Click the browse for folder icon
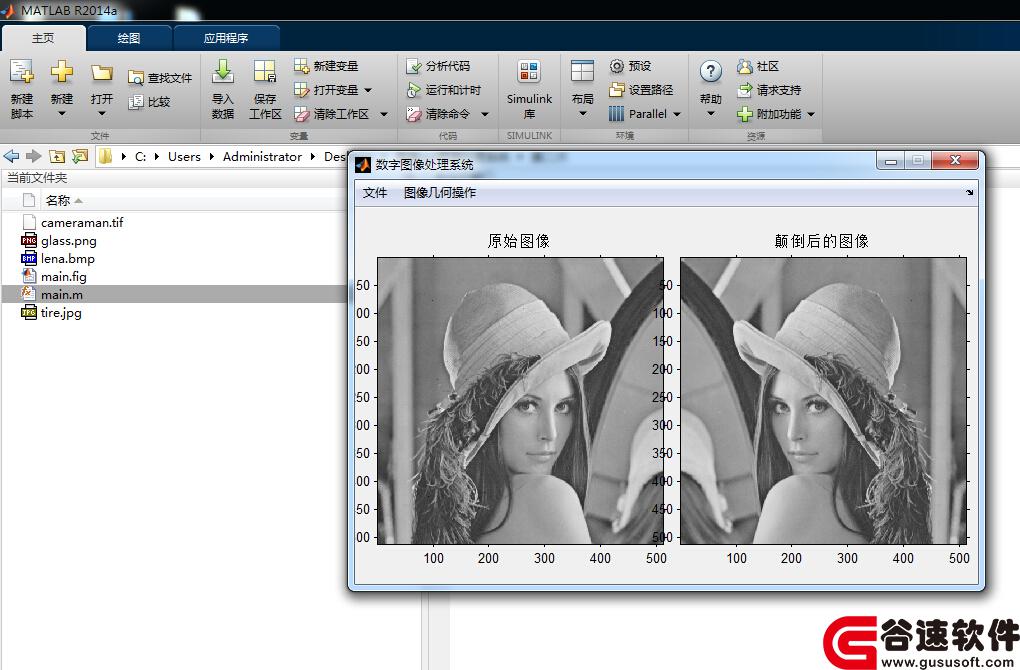 tap(80, 156)
